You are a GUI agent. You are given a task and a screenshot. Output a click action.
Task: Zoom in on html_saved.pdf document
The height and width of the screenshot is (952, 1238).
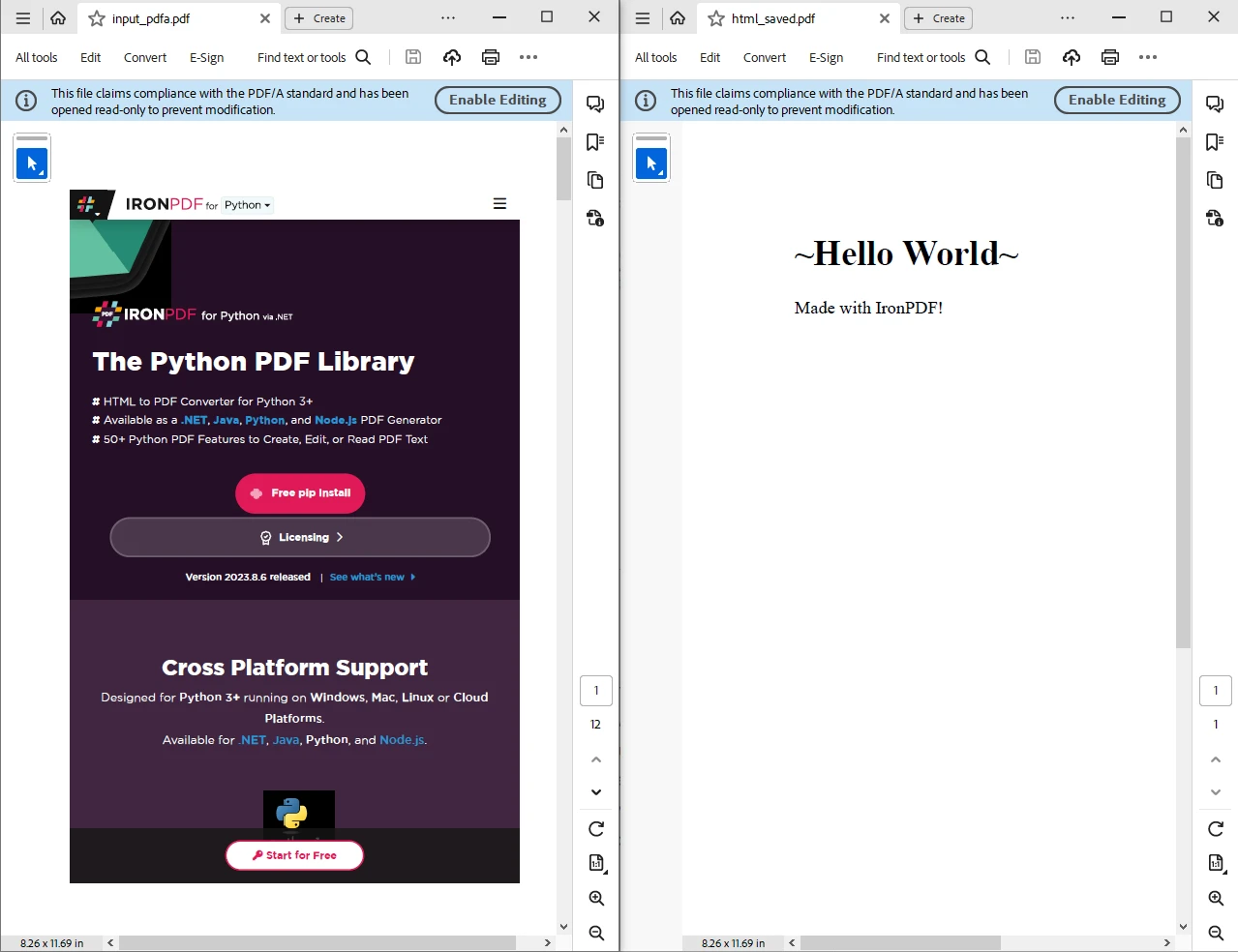tap(1216, 898)
